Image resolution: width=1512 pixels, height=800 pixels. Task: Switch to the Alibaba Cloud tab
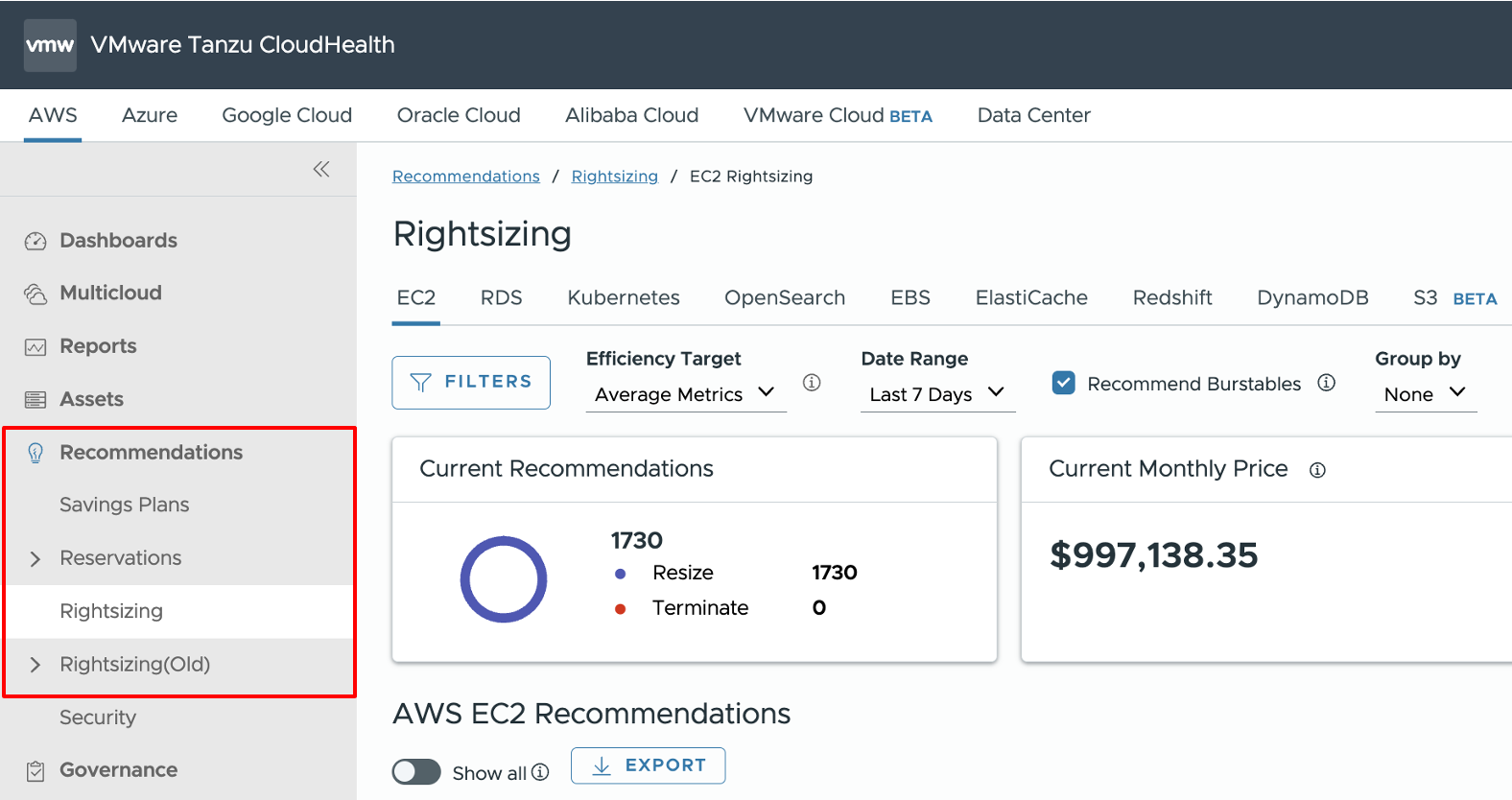[x=631, y=115]
